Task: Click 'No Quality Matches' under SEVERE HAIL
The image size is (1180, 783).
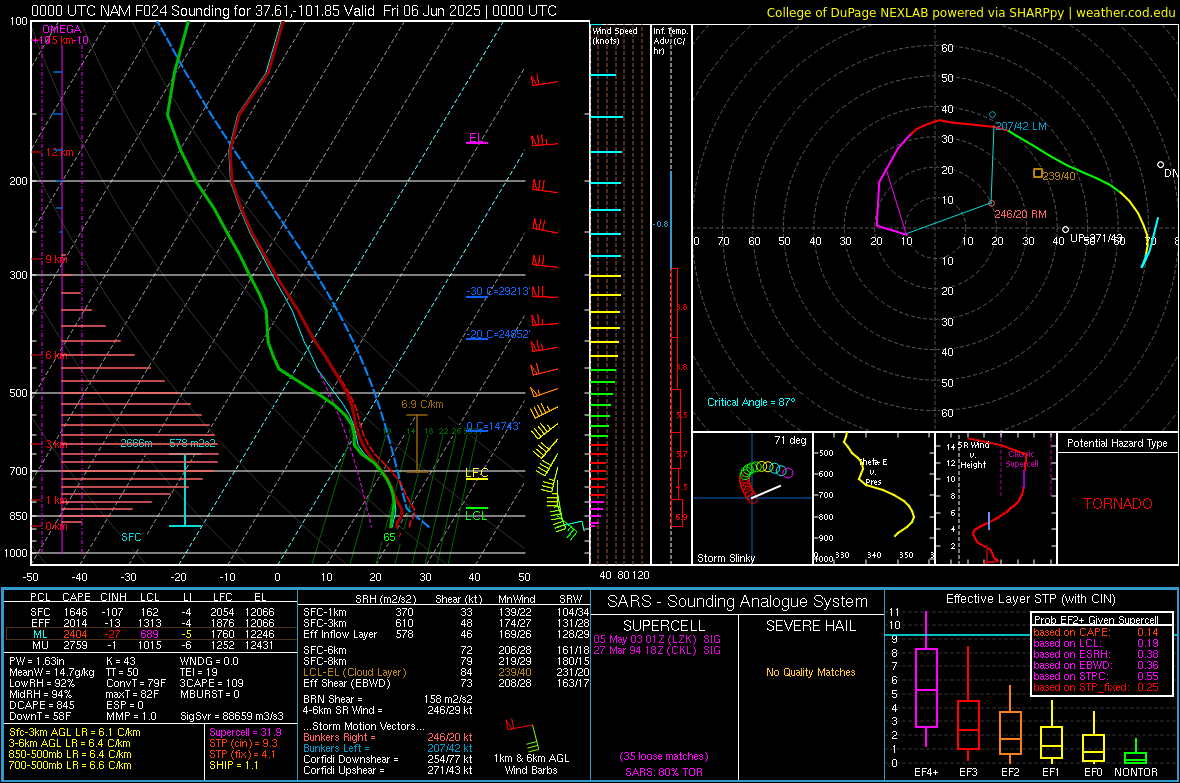Action: 810,672
